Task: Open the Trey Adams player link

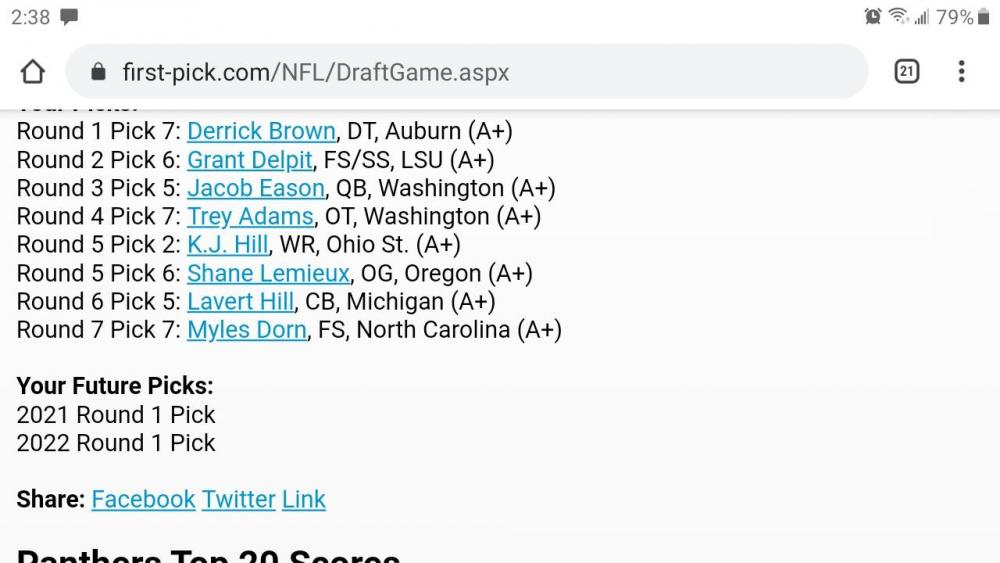Action: pos(250,216)
